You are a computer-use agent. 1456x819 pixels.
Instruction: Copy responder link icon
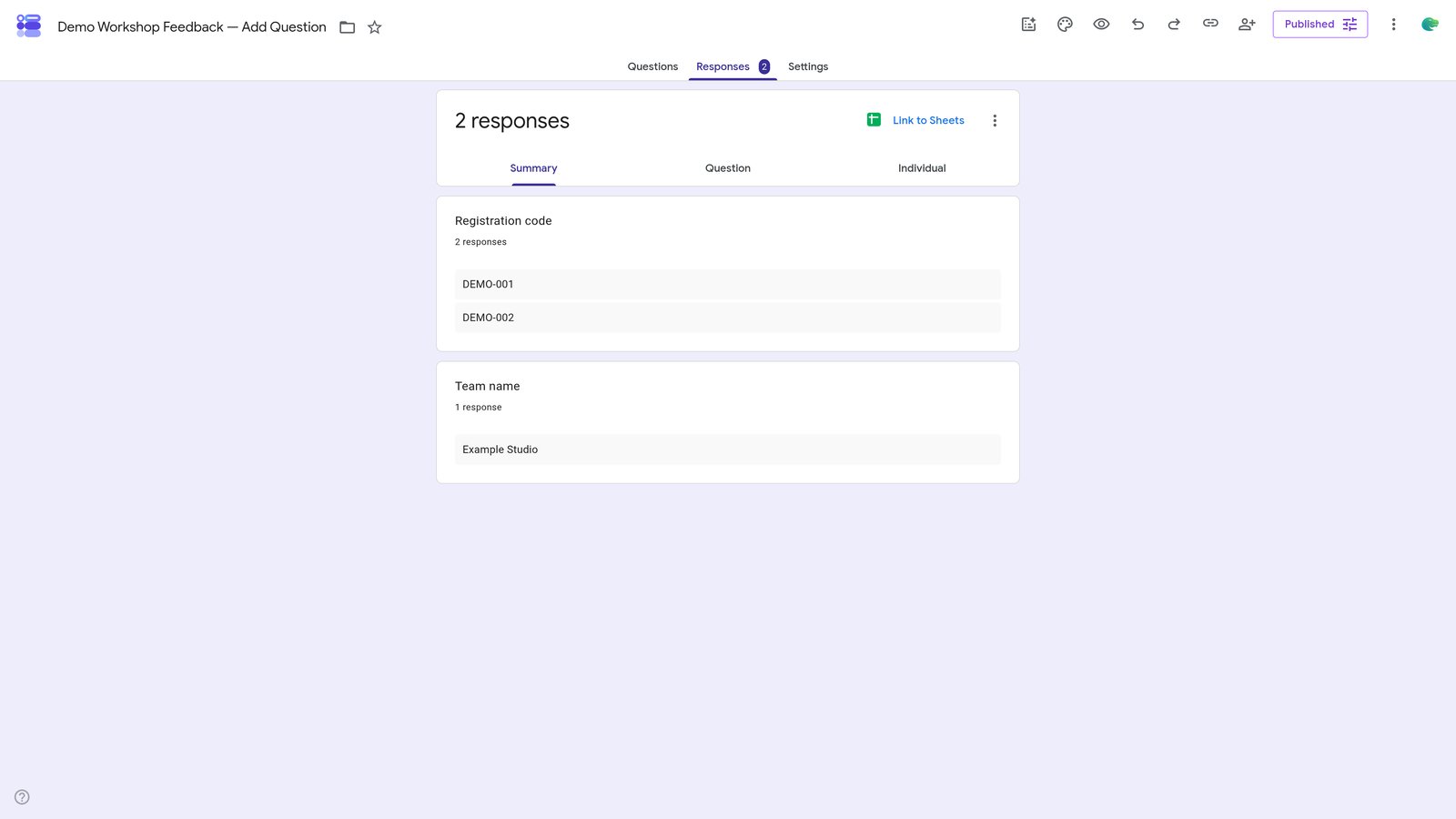click(1210, 24)
